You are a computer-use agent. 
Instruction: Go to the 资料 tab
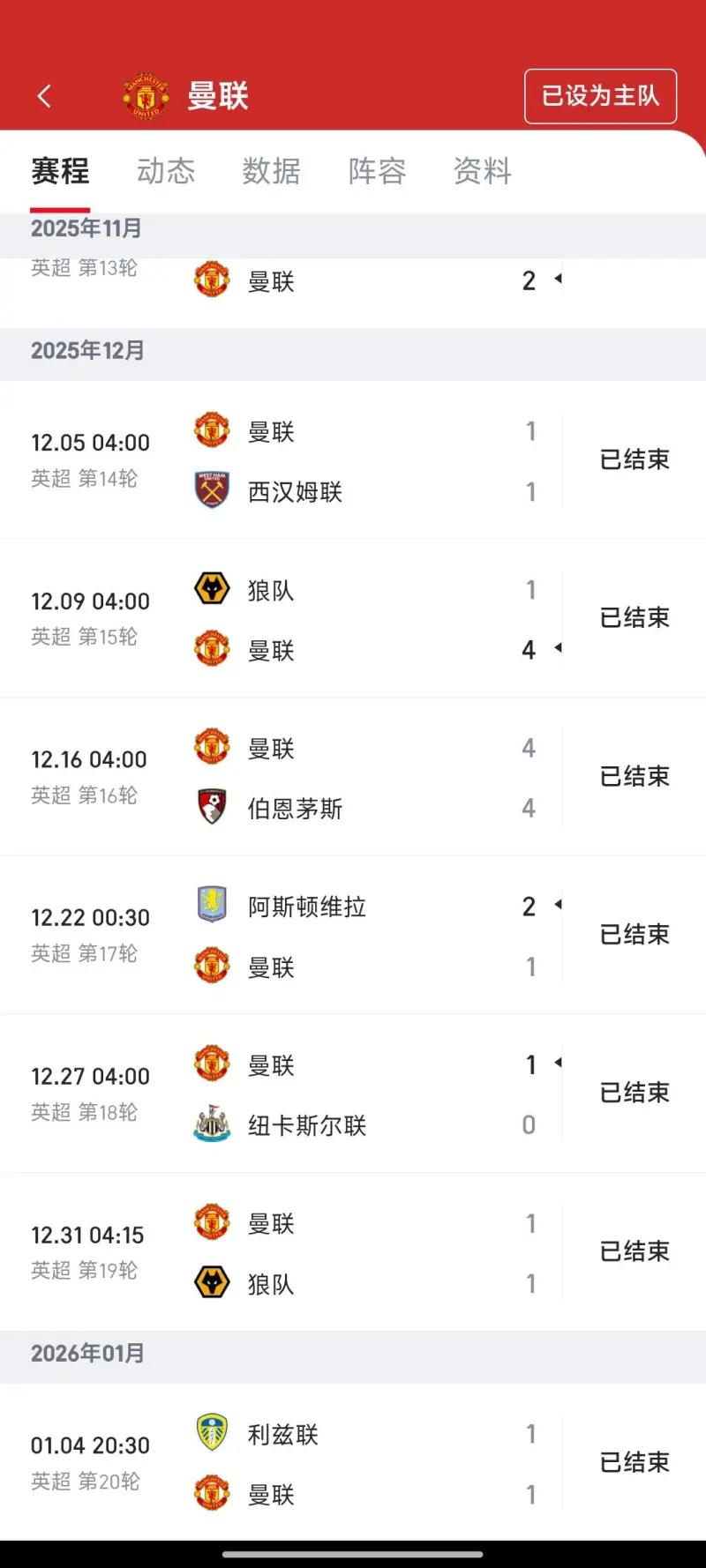coord(483,171)
